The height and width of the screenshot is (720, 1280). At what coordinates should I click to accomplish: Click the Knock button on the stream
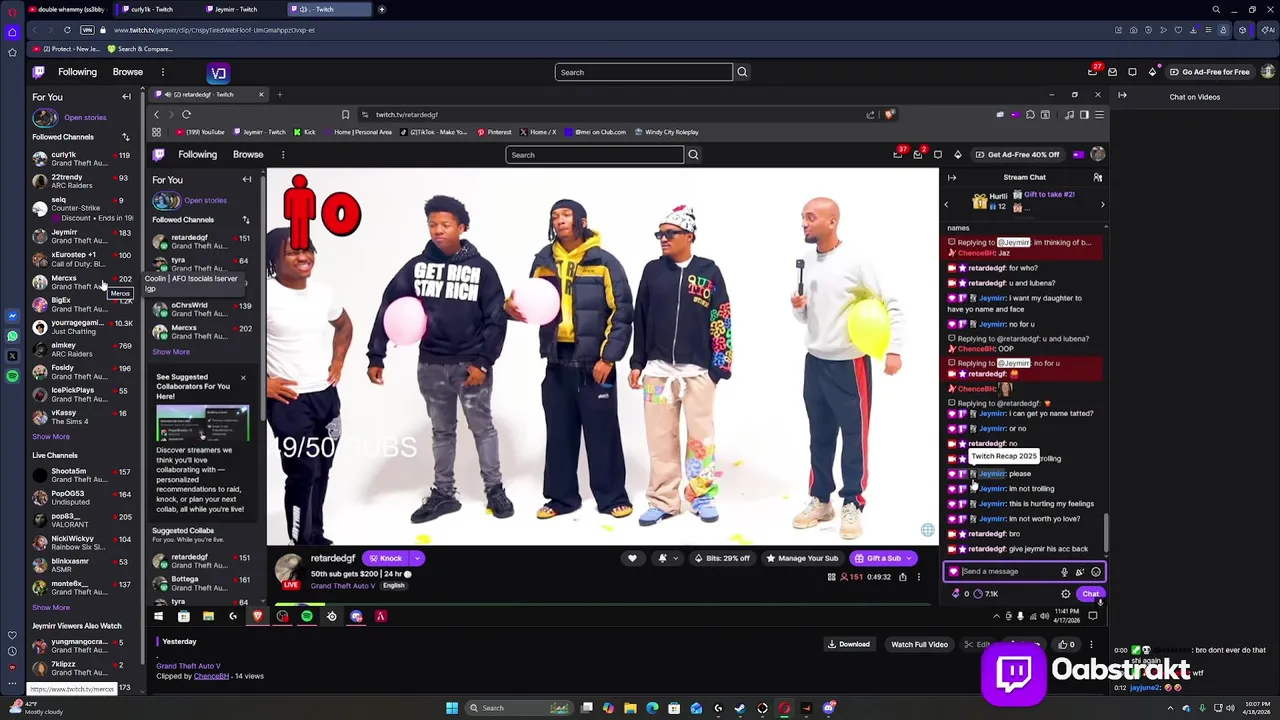(x=386, y=558)
